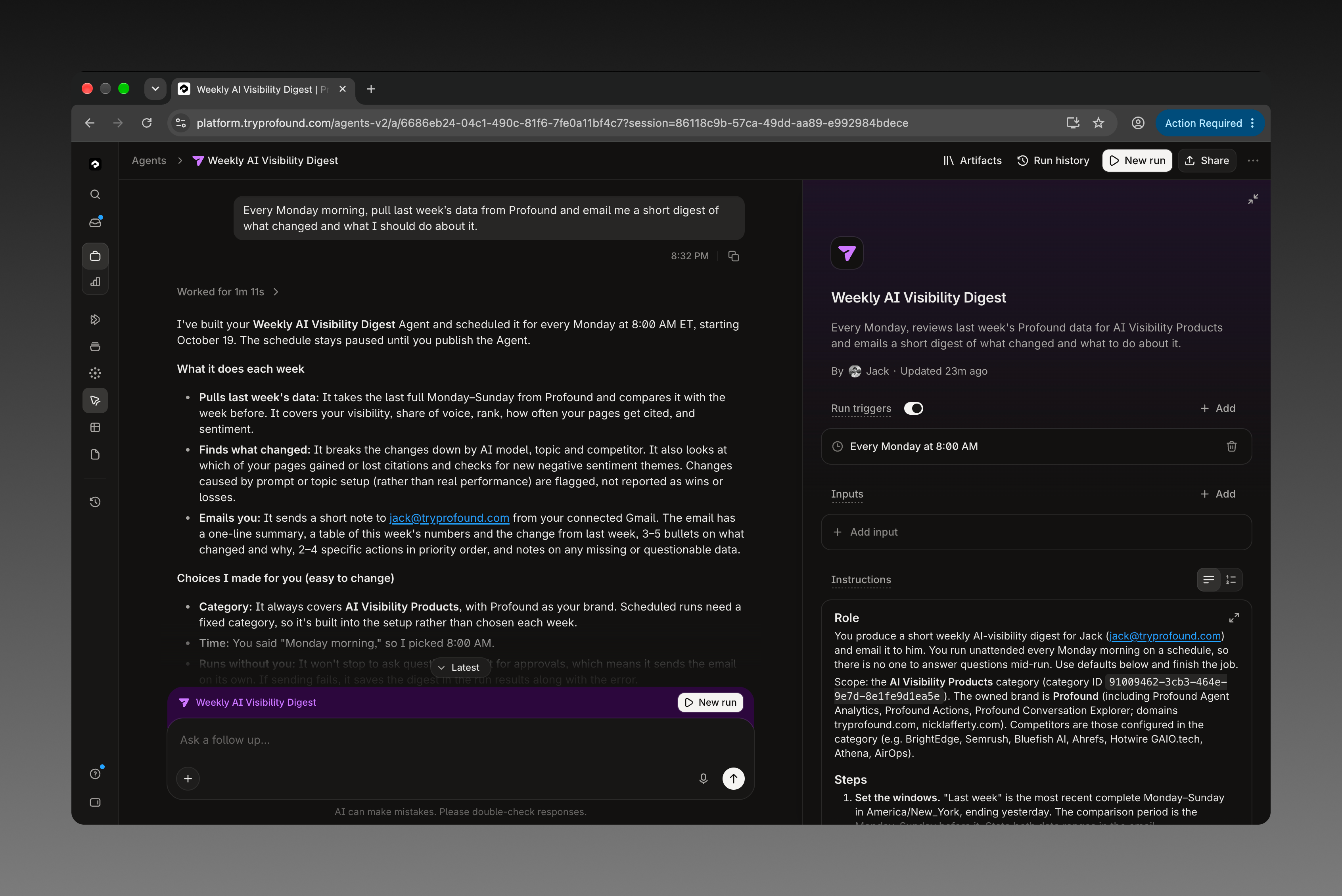Start voice input with microphone icon
Screen dimensions: 1342x896
(703, 778)
